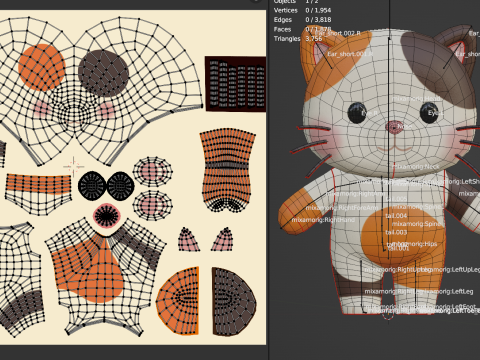This screenshot has height=360, width=480.
Task: Click the Triangles 3,756 statistic
Action: coord(298,39)
